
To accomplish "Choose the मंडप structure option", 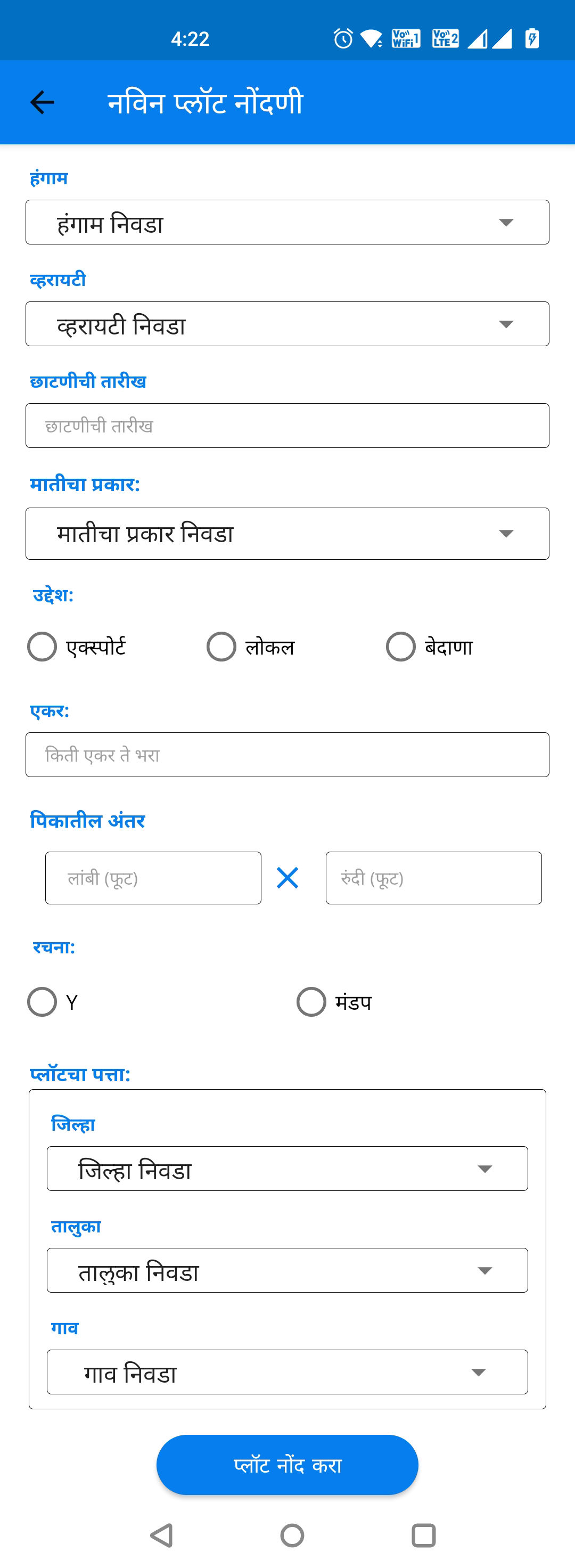I will 311,1002.
